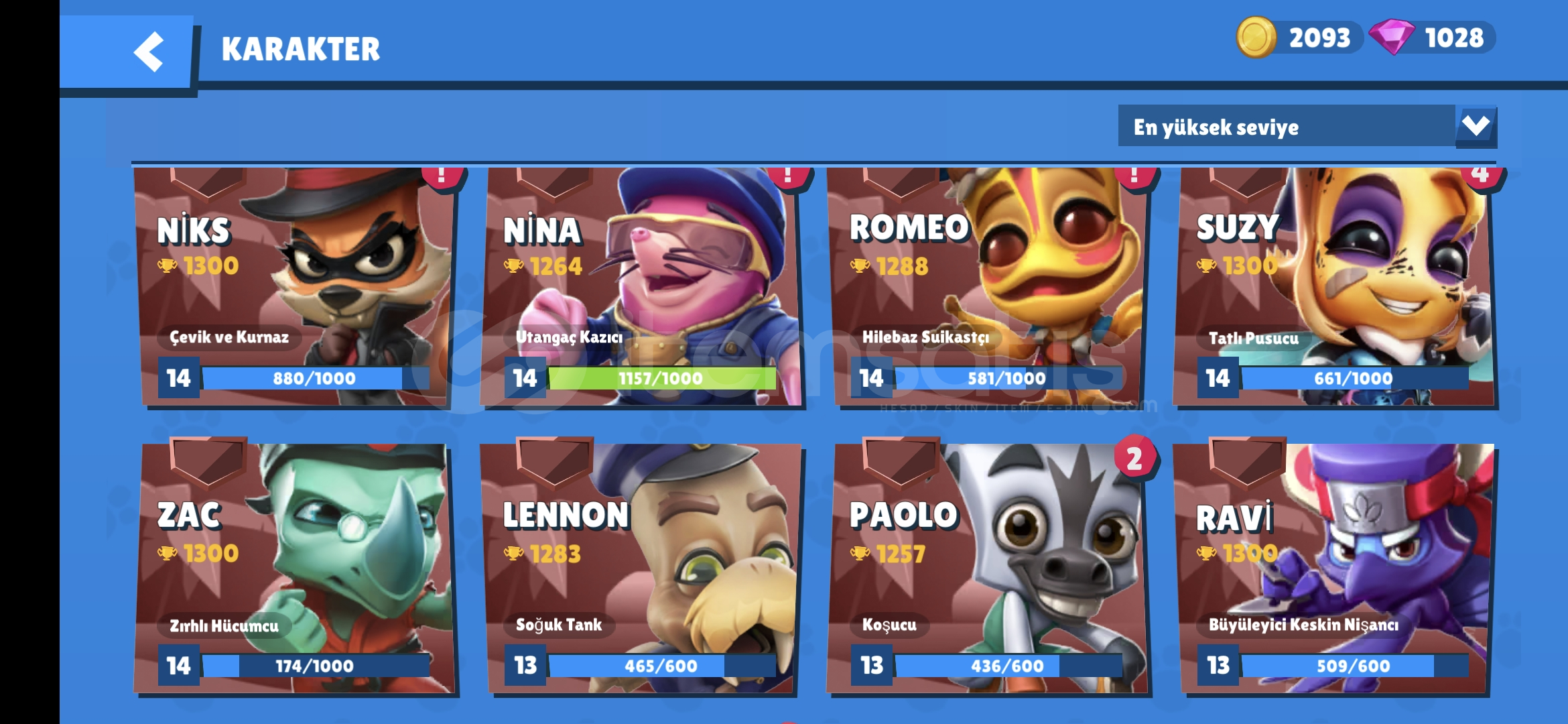Image resolution: width=1568 pixels, height=724 pixels.
Task: Tap the pink gem icon
Action: click(x=1392, y=37)
